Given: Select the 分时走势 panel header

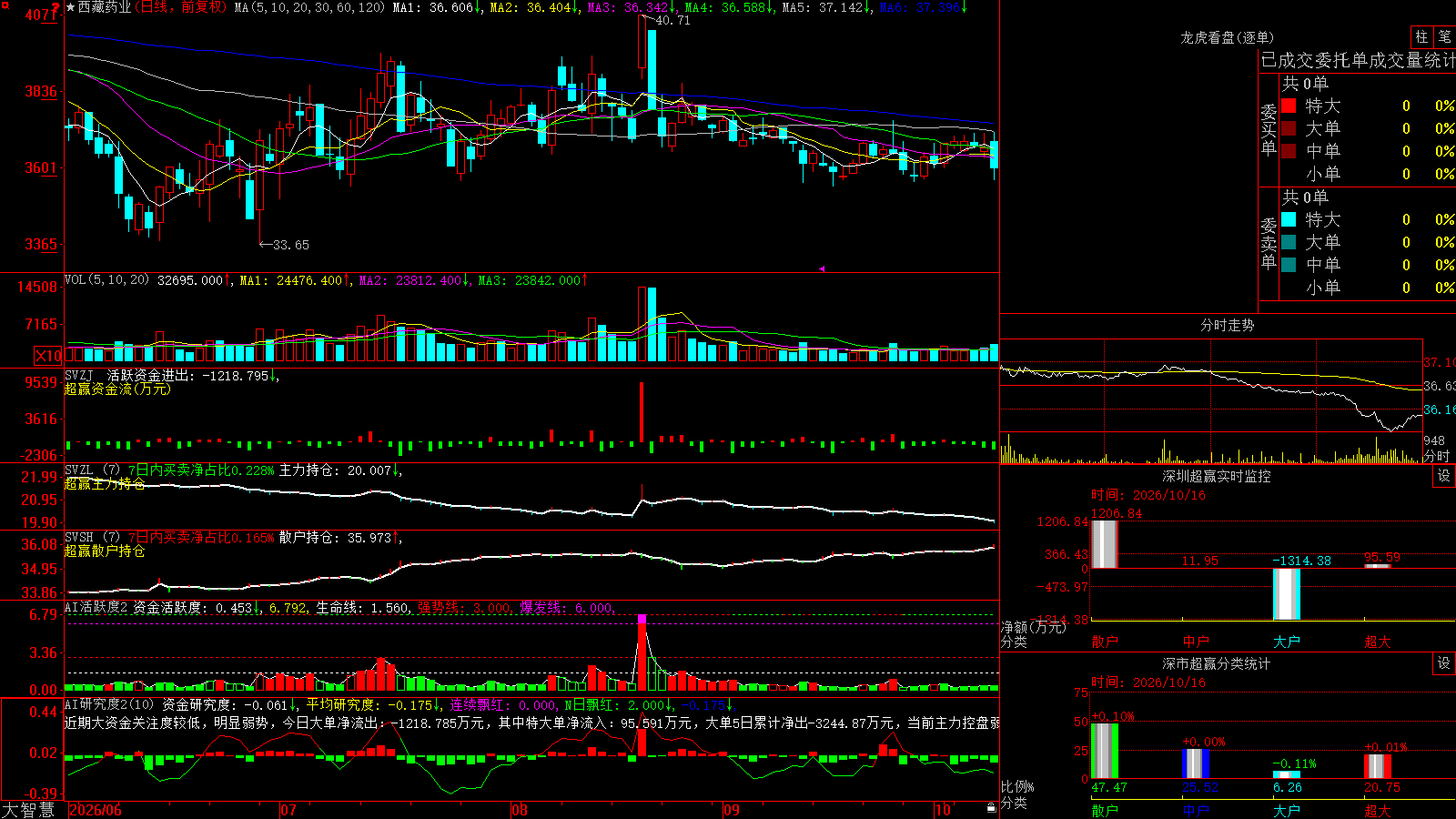Looking at the screenshot, I should (1227, 325).
